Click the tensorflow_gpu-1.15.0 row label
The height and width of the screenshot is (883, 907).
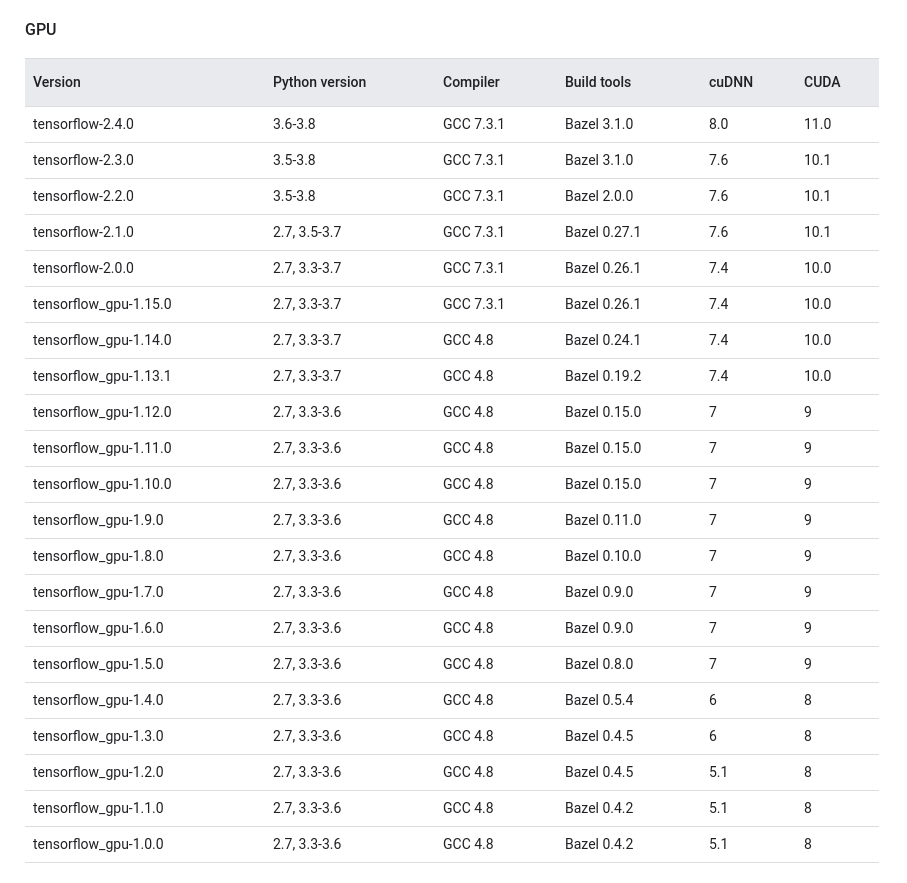tap(102, 304)
